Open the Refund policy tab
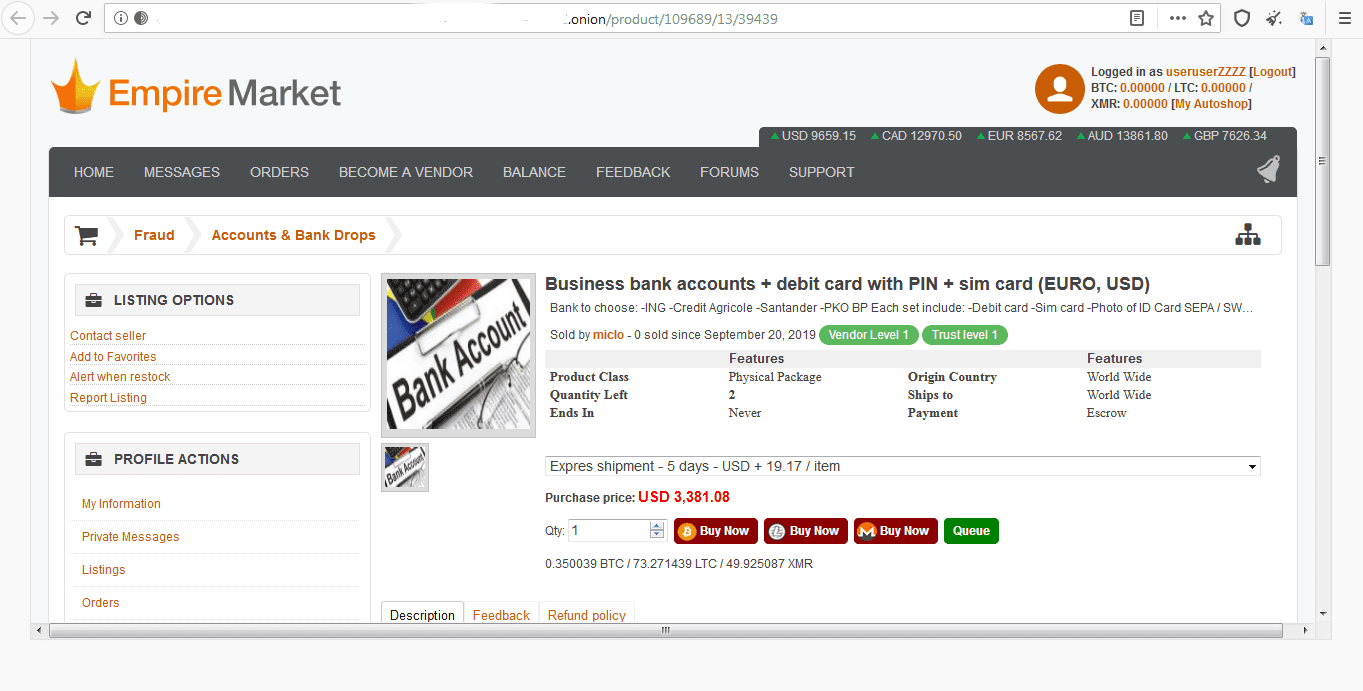 click(x=586, y=615)
